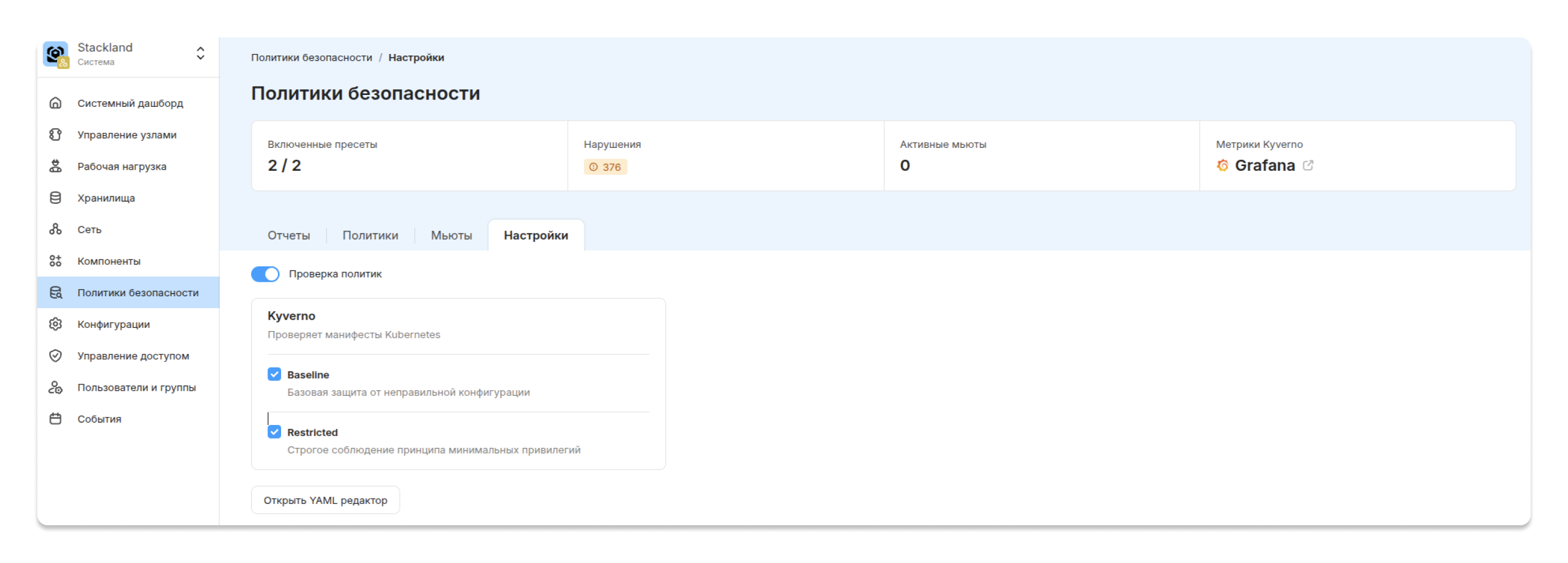
Task: Click the users icon beside Пользователи и группы
Action: (x=55, y=388)
